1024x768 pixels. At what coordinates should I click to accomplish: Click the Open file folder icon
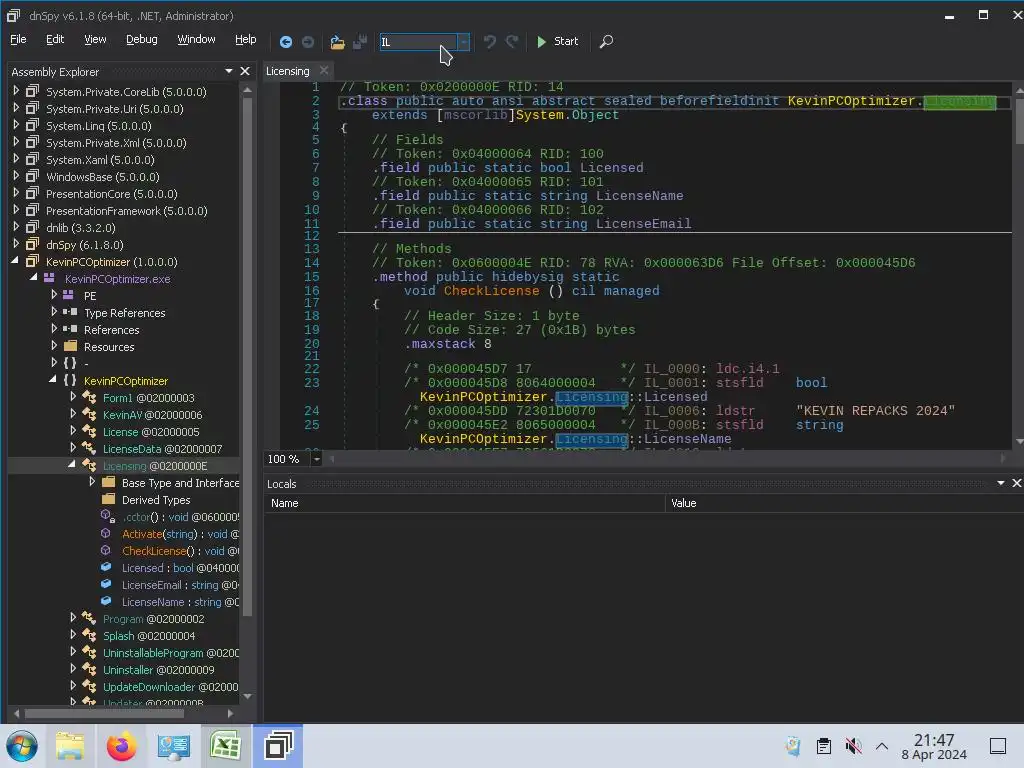(x=337, y=42)
